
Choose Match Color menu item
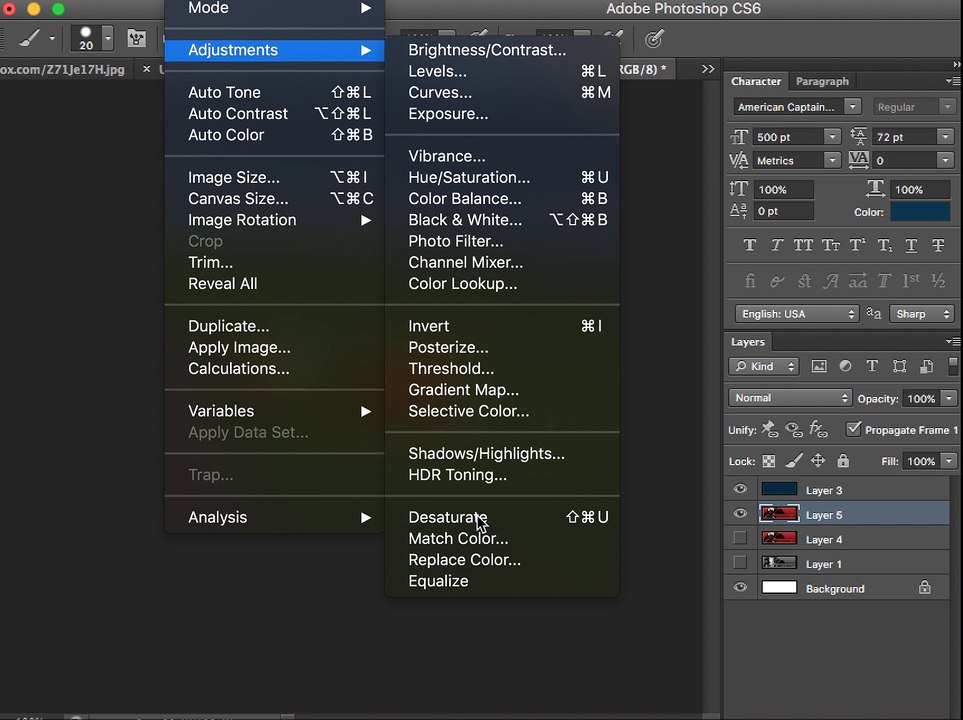tap(502, 539)
